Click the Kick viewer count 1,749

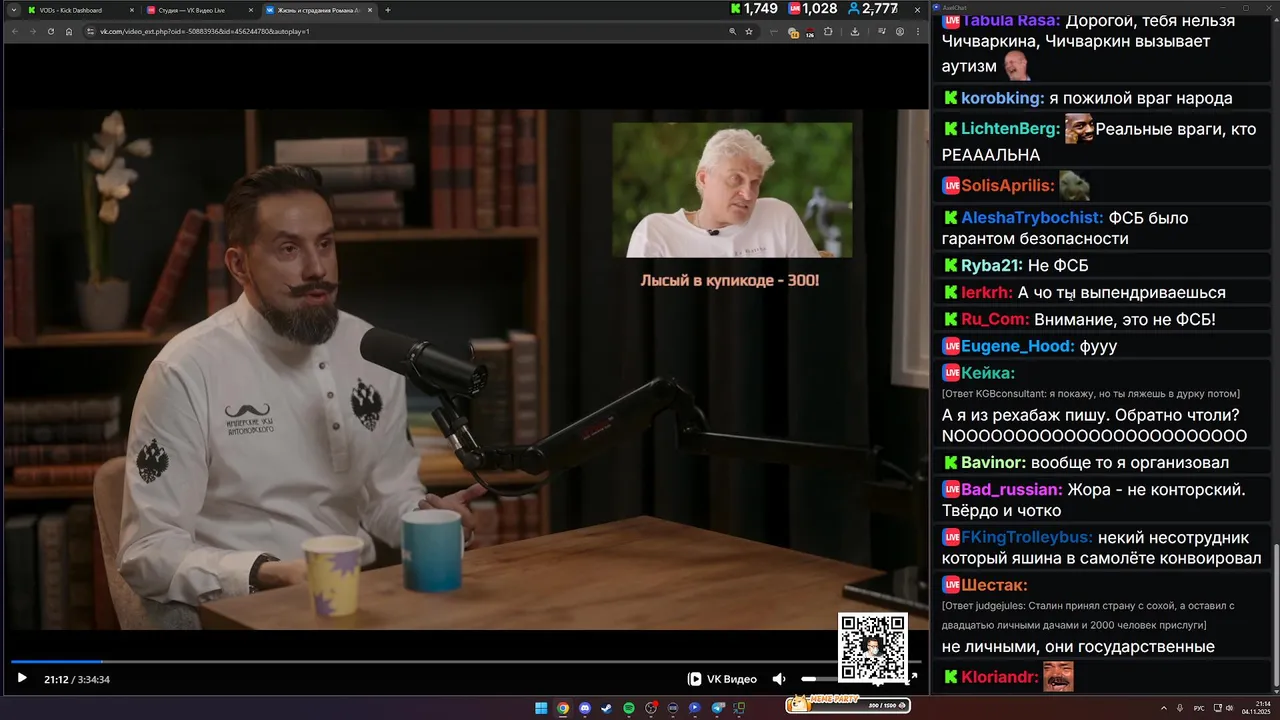[x=754, y=8]
